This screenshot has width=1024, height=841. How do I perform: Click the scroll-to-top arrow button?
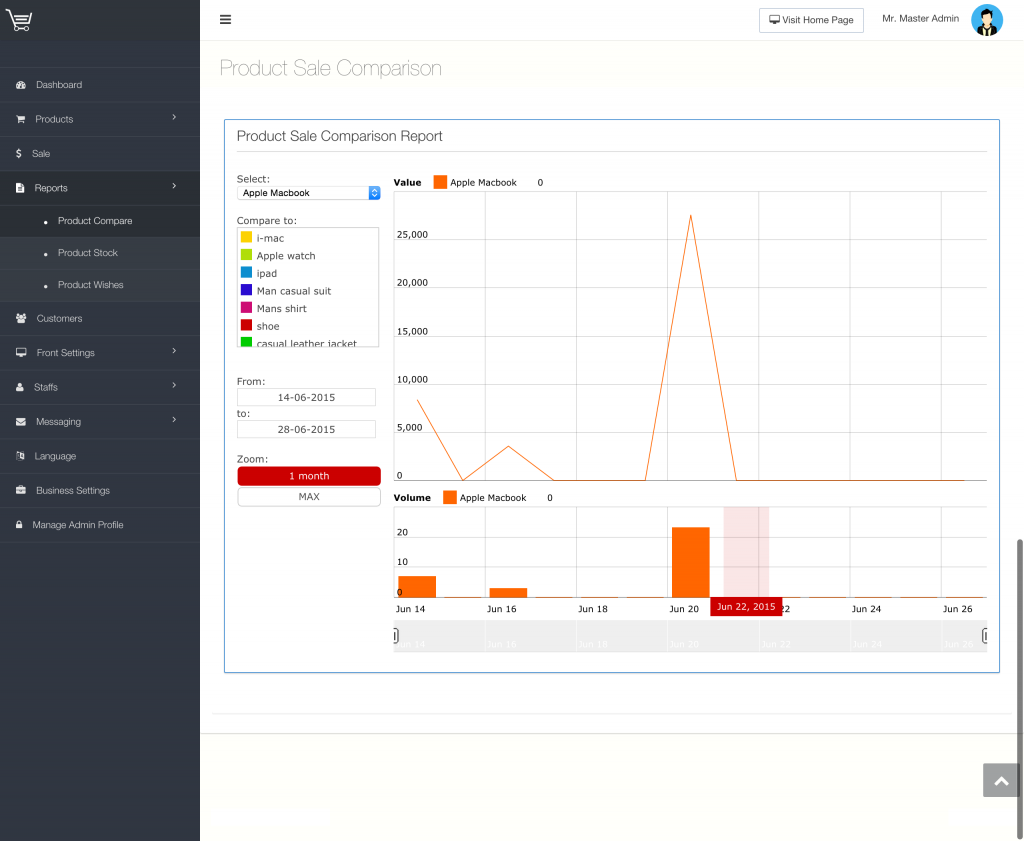tap(1001, 780)
